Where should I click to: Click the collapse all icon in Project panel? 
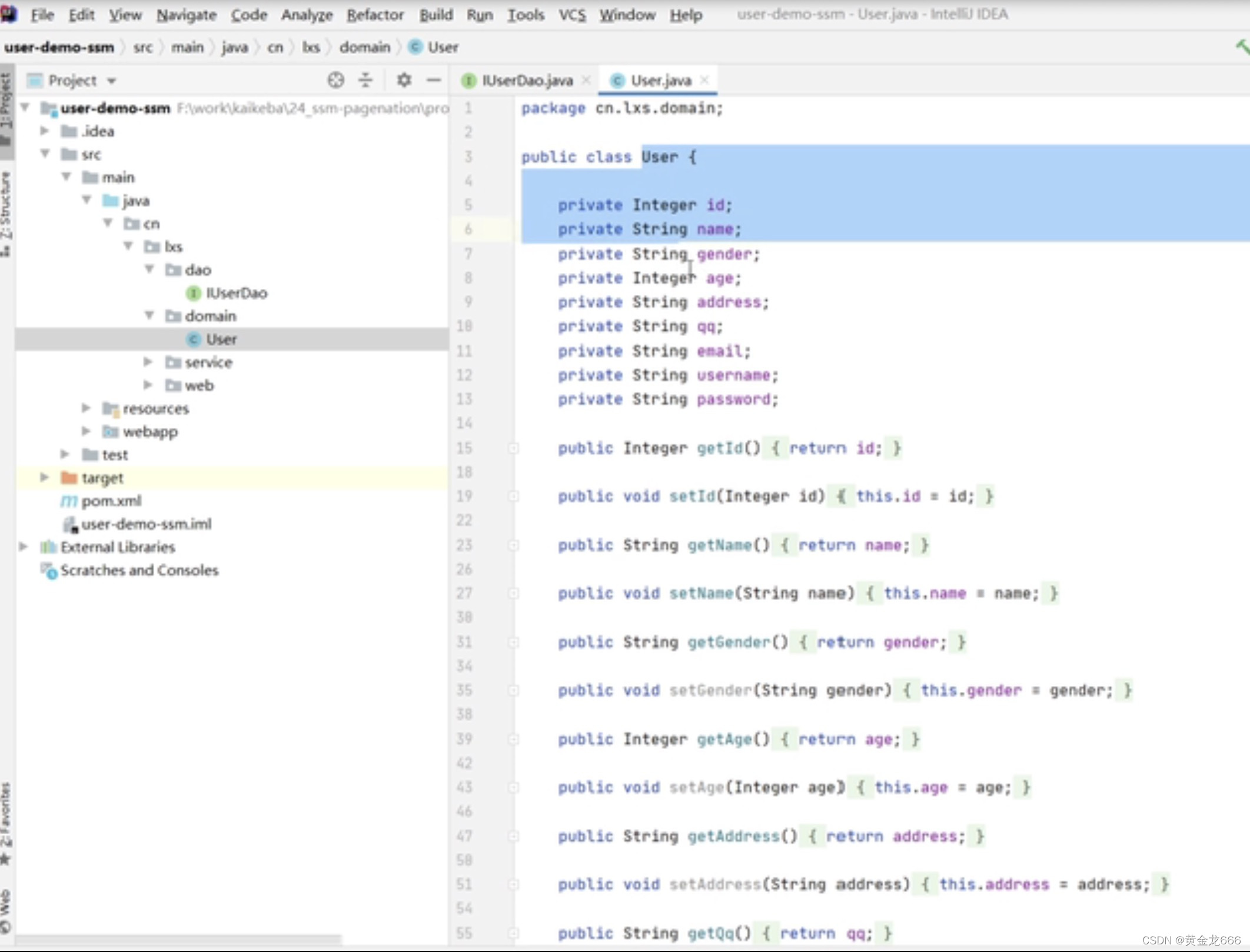tap(365, 80)
